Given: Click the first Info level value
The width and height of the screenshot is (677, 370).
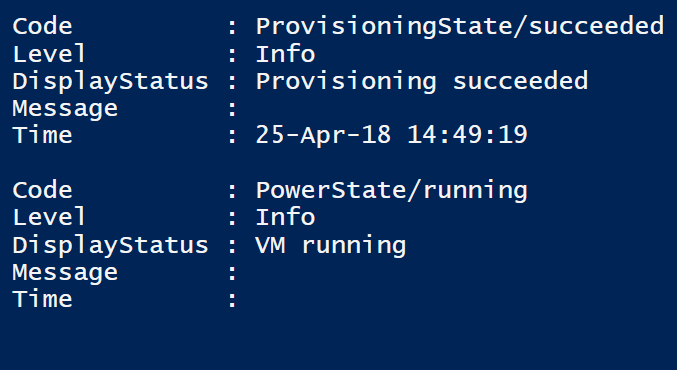Looking at the screenshot, I should point(285,54).
